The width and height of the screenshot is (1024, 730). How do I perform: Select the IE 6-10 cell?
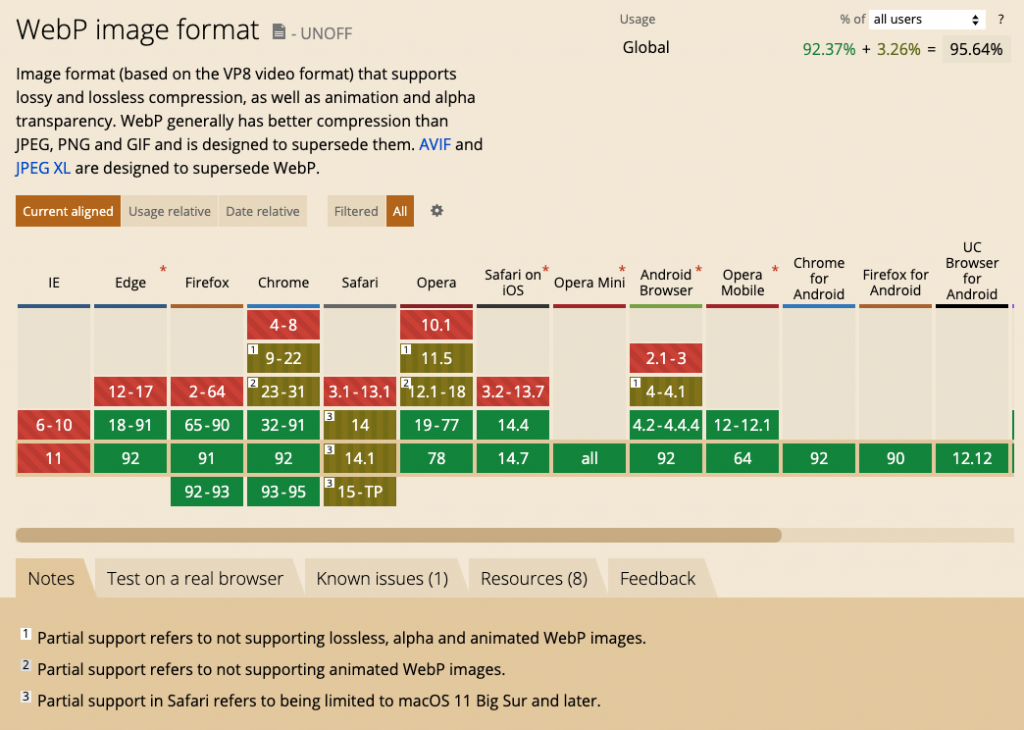[54, 425]
